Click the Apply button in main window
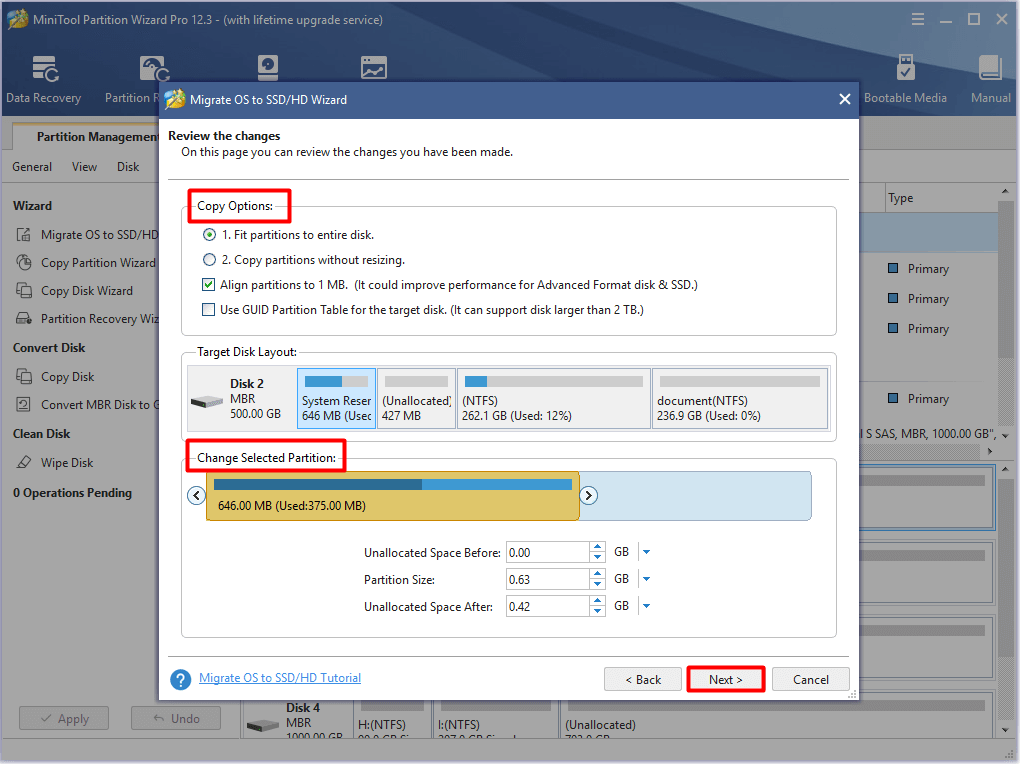This screenshot has height=764, width=1020. (64, 718)
